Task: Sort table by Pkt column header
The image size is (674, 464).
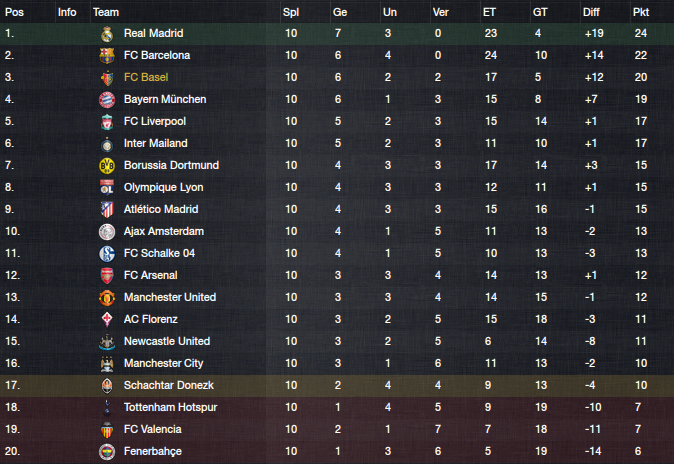Action: click(x=640, y=12)
